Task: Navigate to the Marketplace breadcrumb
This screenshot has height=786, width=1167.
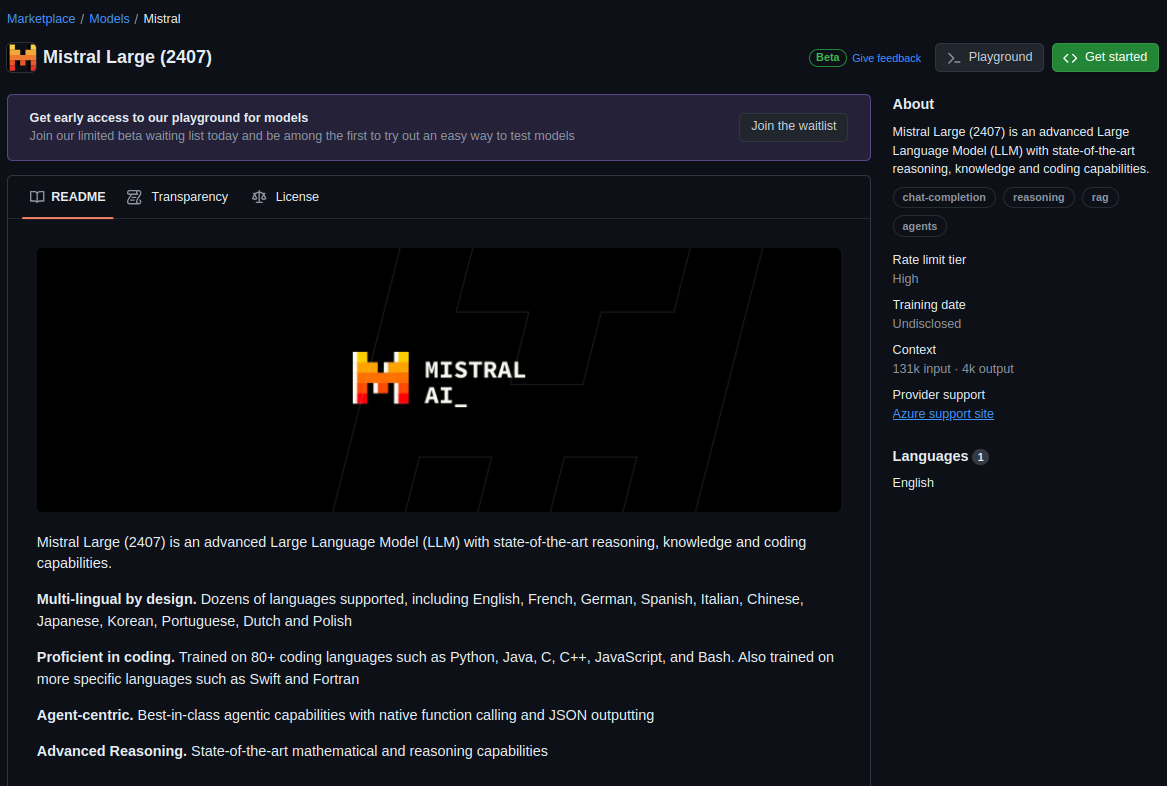Action: click(40, 18)
